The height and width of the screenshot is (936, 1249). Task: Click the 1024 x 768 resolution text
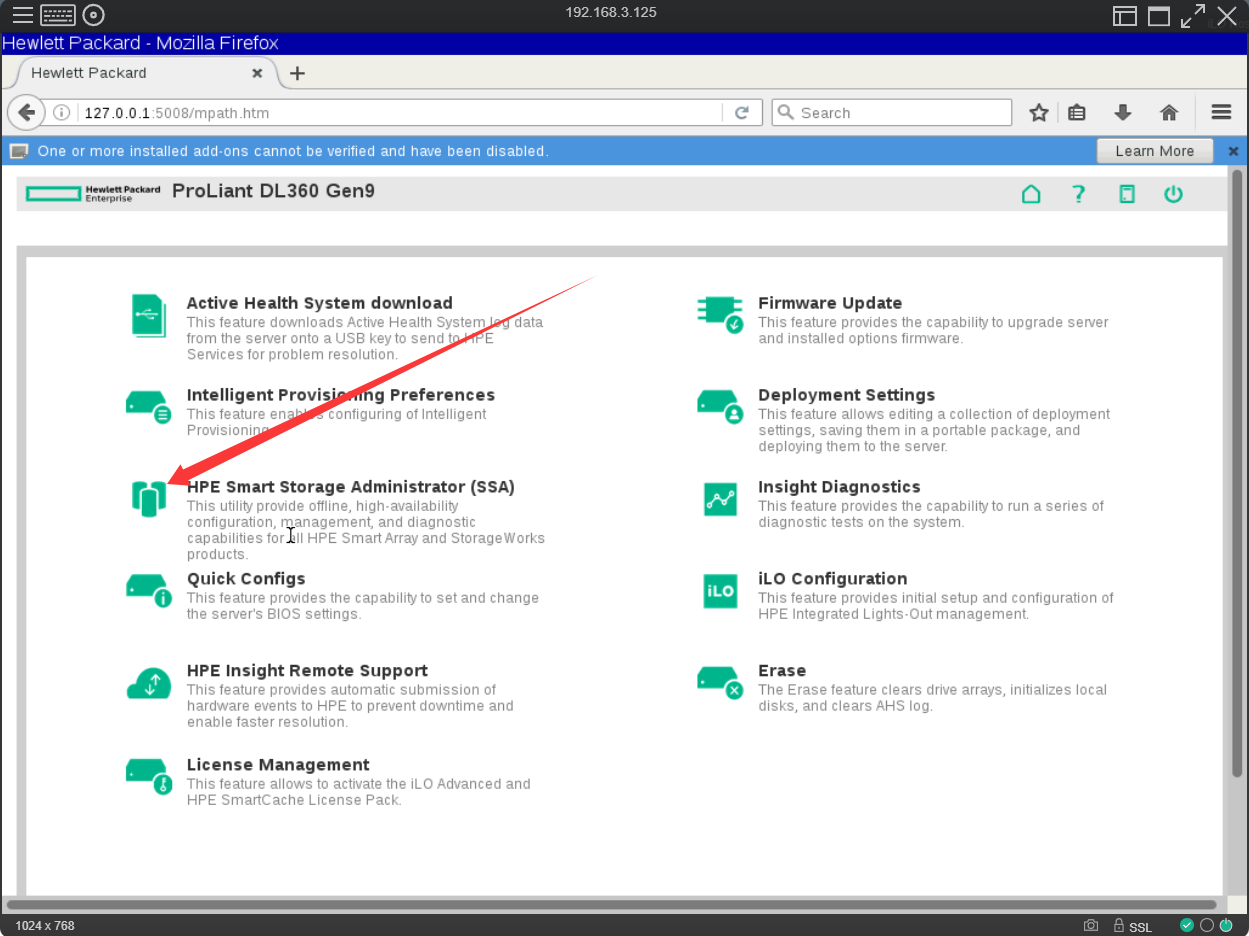(x=45, y=926)
